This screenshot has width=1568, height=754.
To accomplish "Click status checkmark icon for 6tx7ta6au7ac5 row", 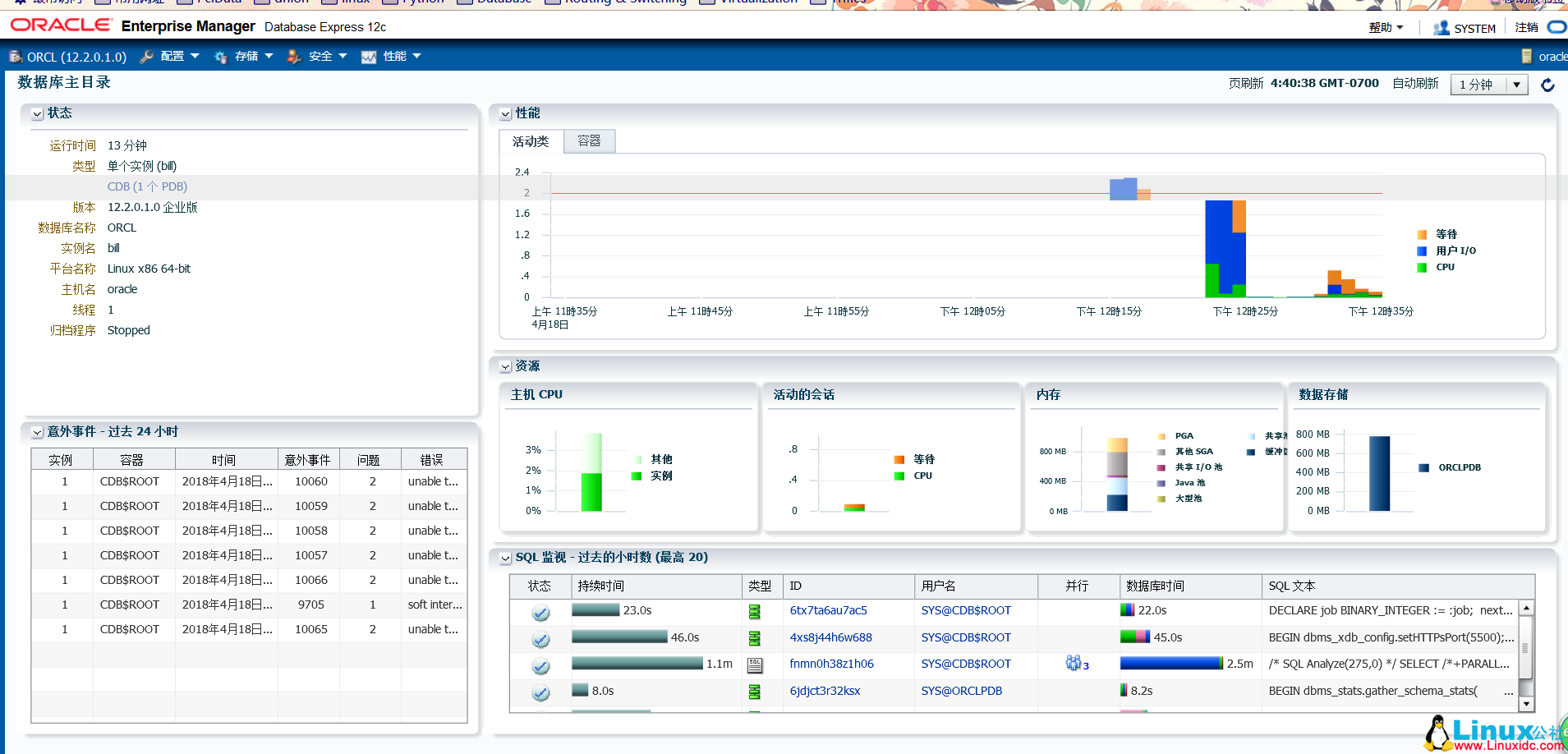I will tap(540, 613).
